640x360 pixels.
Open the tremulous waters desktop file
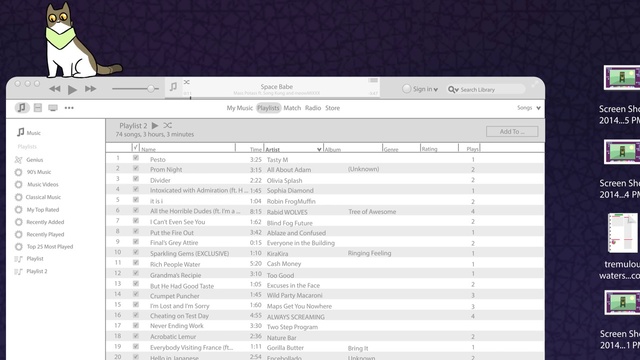pyautogui.click(x=622, y=233)
